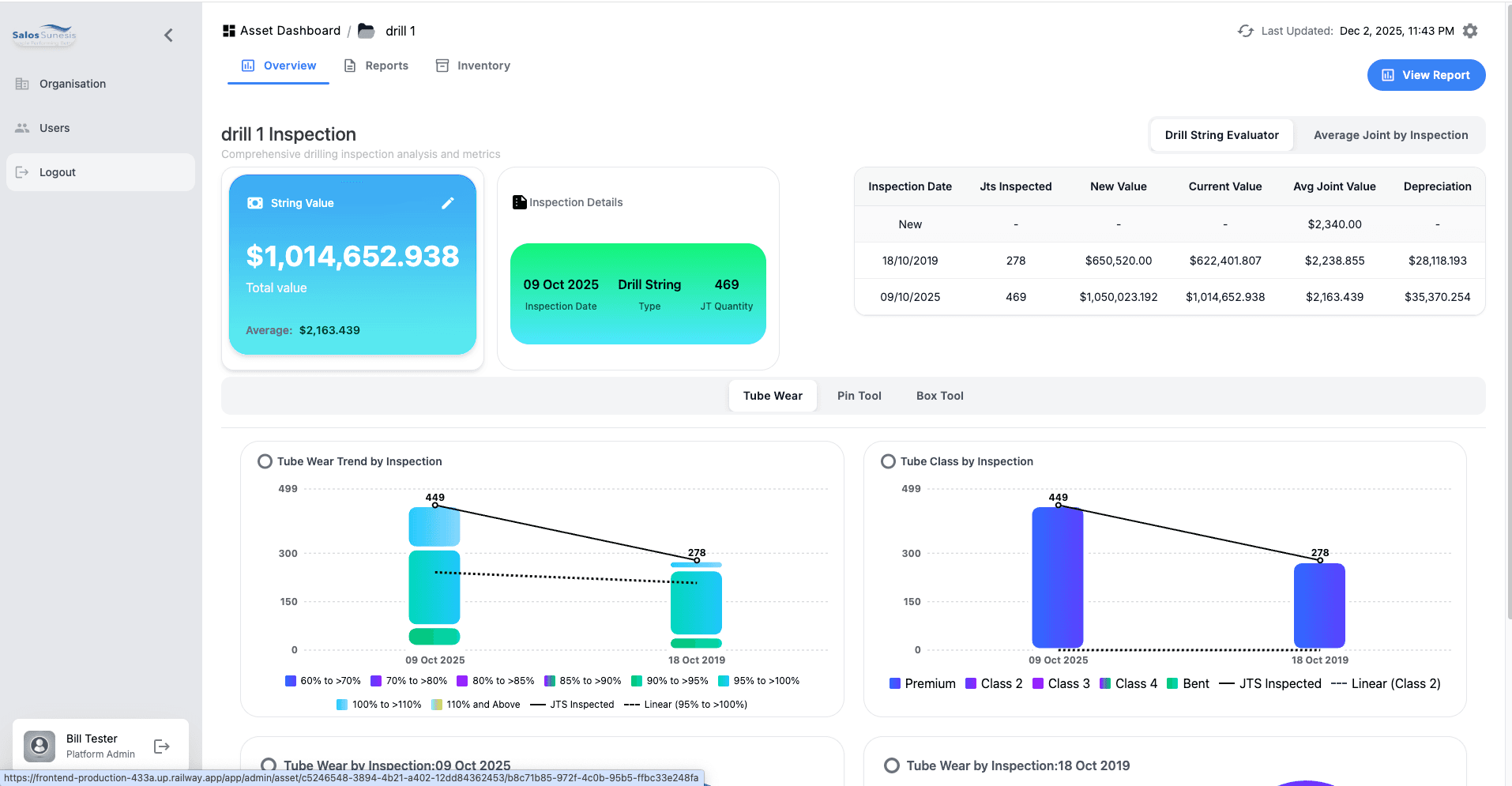Viewport: 1512px width, 786px height.
Task: Click the Bill Tester avatar icon
Action: point(39,746)
